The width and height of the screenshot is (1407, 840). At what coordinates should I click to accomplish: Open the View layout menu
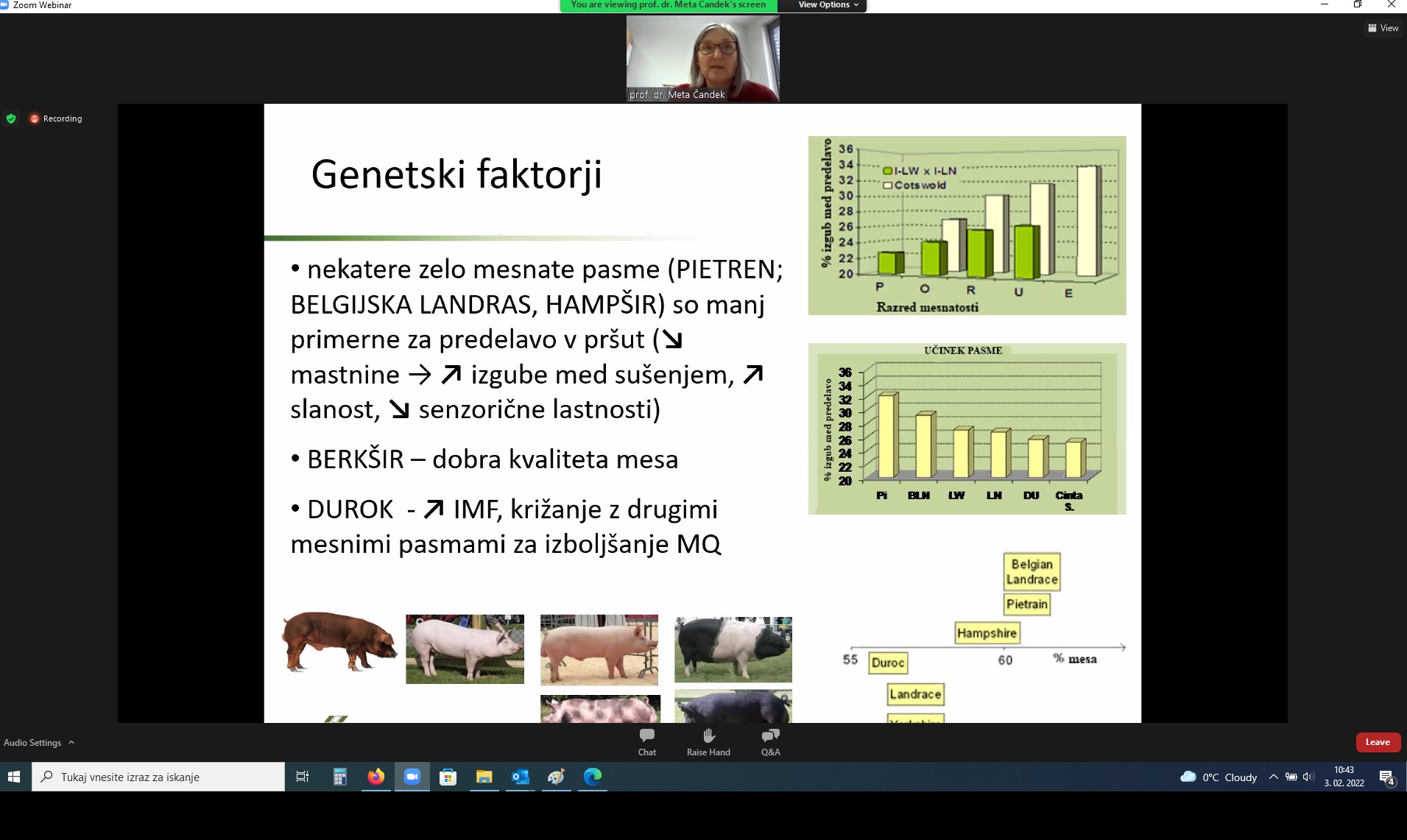pos(1383,28)
